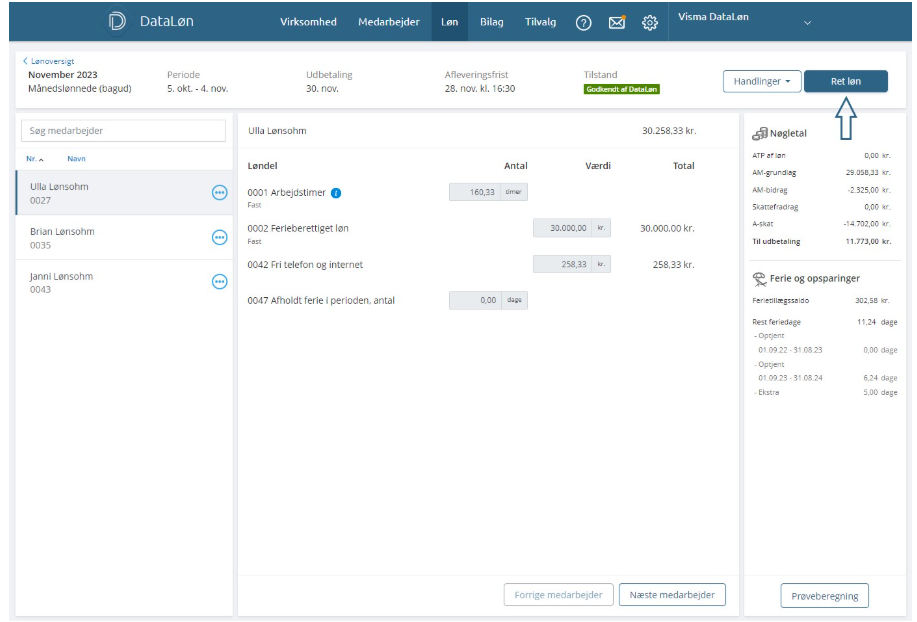
Task: Click the Søg medarbejder search field
Action: [124, 131]
